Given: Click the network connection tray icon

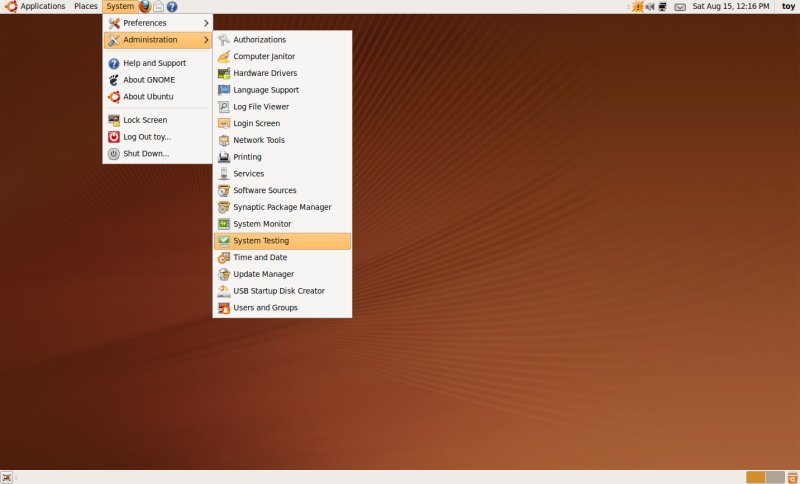Looking at the screenshot, I should click(662, 7).
